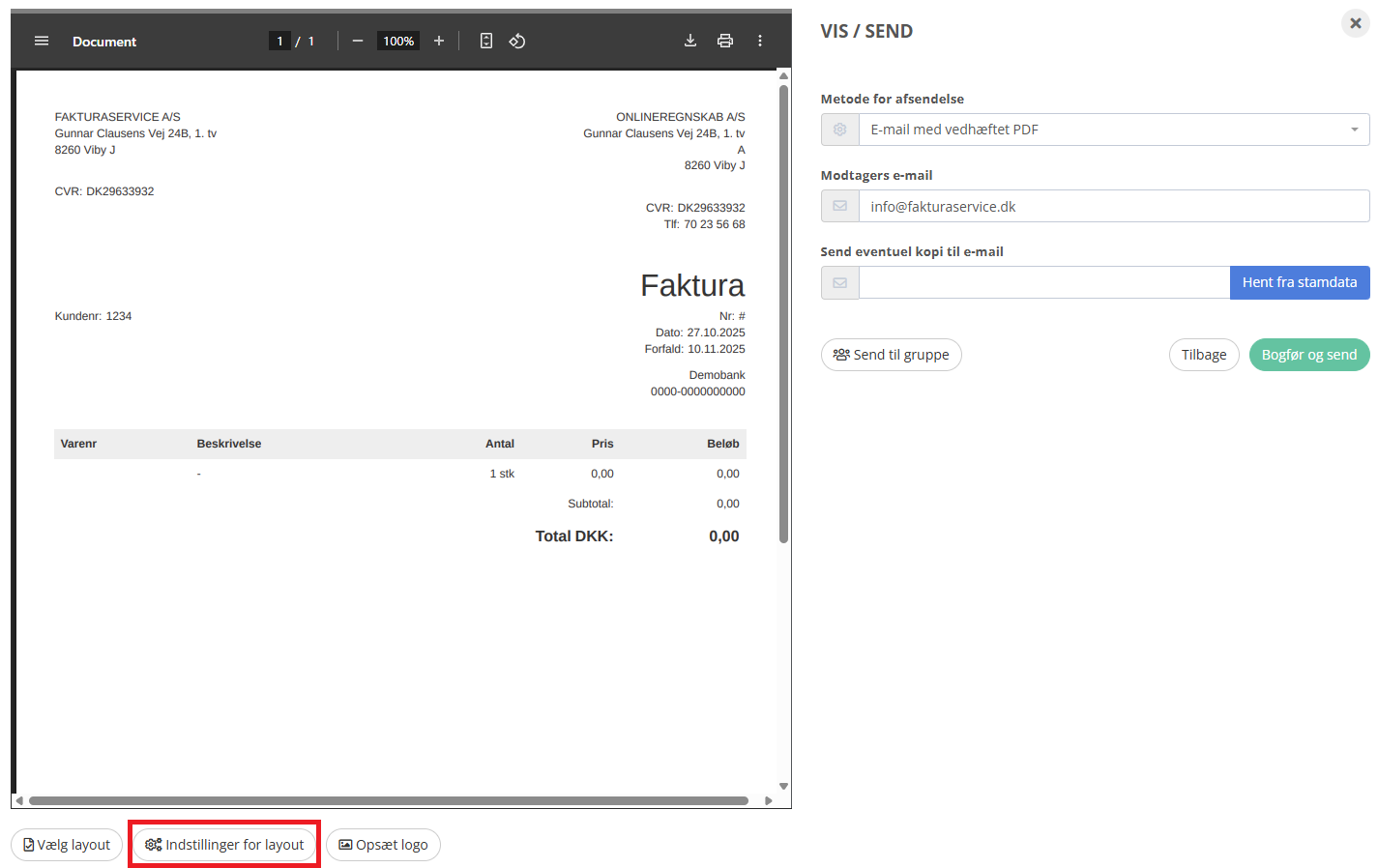Click the Tilbage button
This screenshot has width=1378, height=868.
(x=1204, y=355)
